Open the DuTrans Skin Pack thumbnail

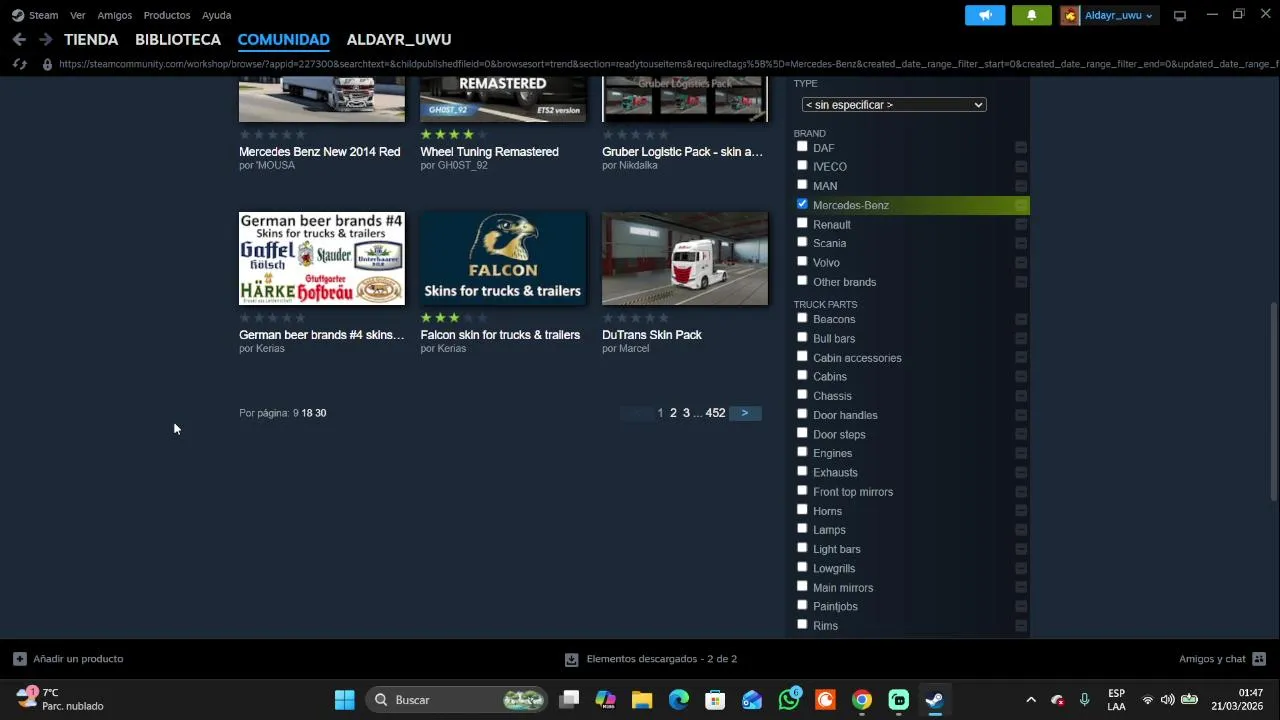(x=685, y=258)
